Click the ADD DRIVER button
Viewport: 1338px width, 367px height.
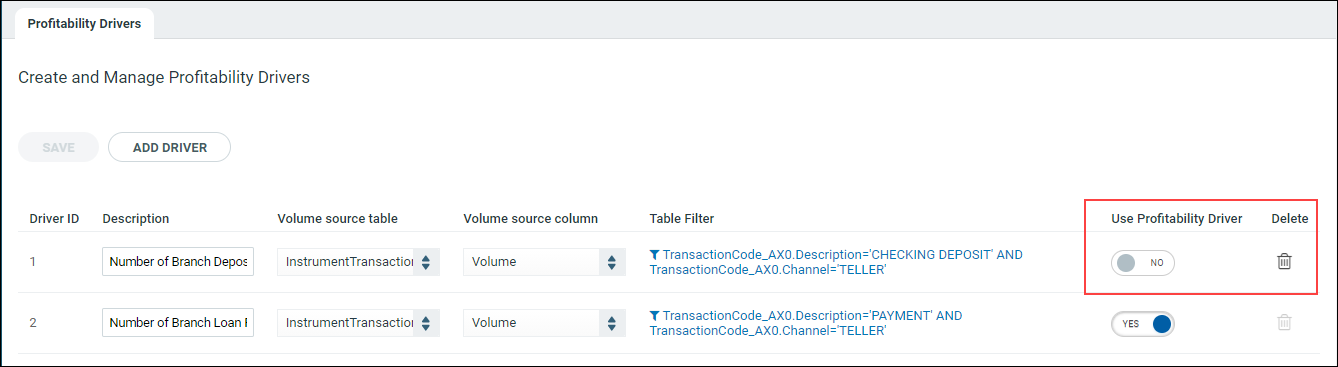[x=170, y=147]
